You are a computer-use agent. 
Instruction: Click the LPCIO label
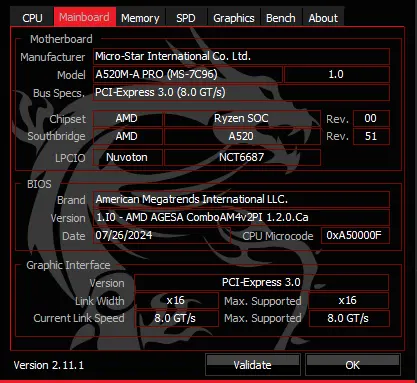click(70, 158)
